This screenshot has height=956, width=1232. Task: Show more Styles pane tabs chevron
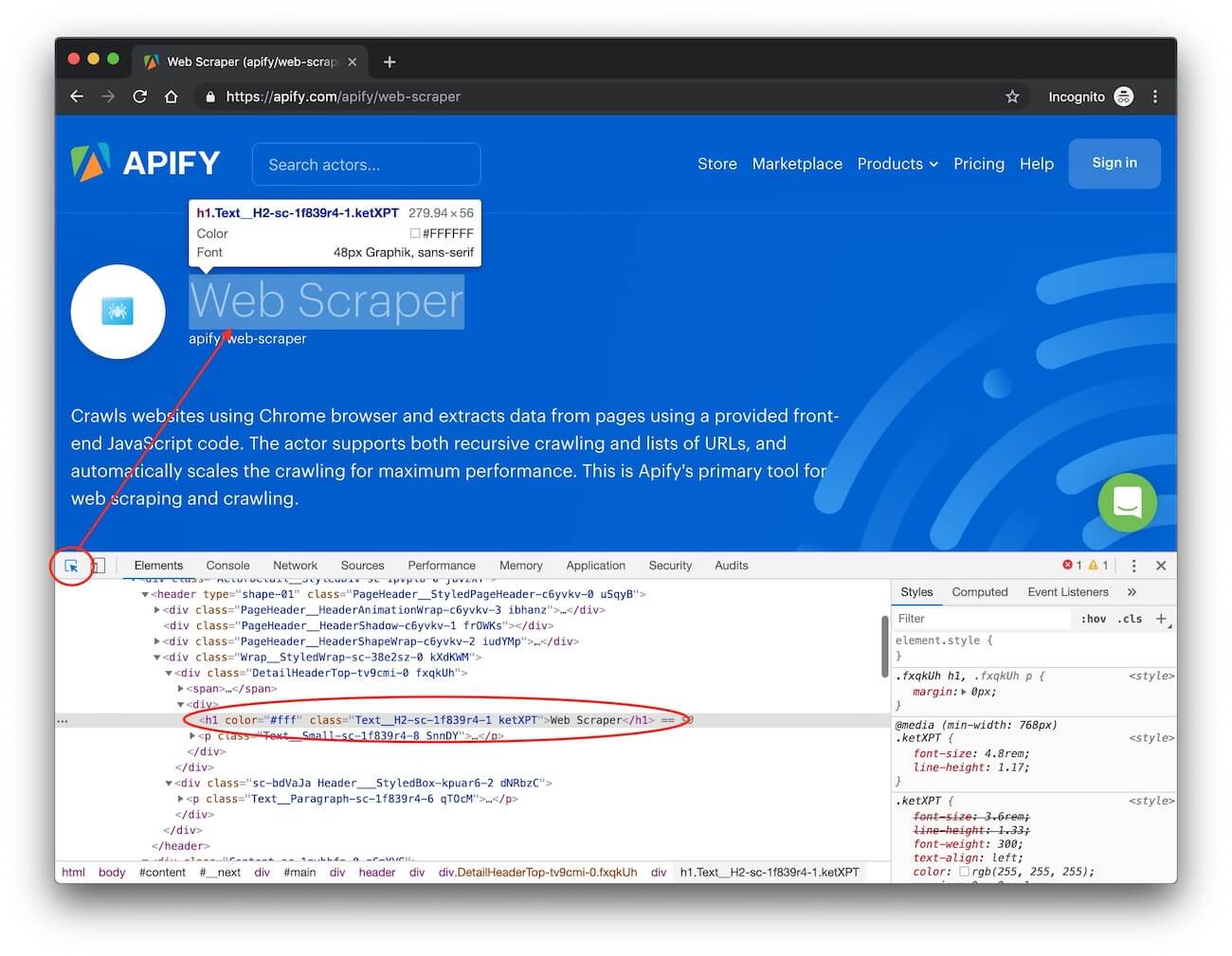tap(1132, 592)
